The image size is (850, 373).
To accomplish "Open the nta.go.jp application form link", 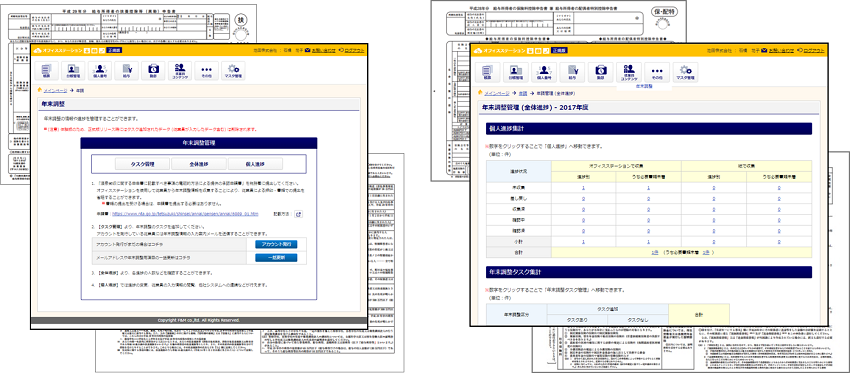I will (185, 214).
